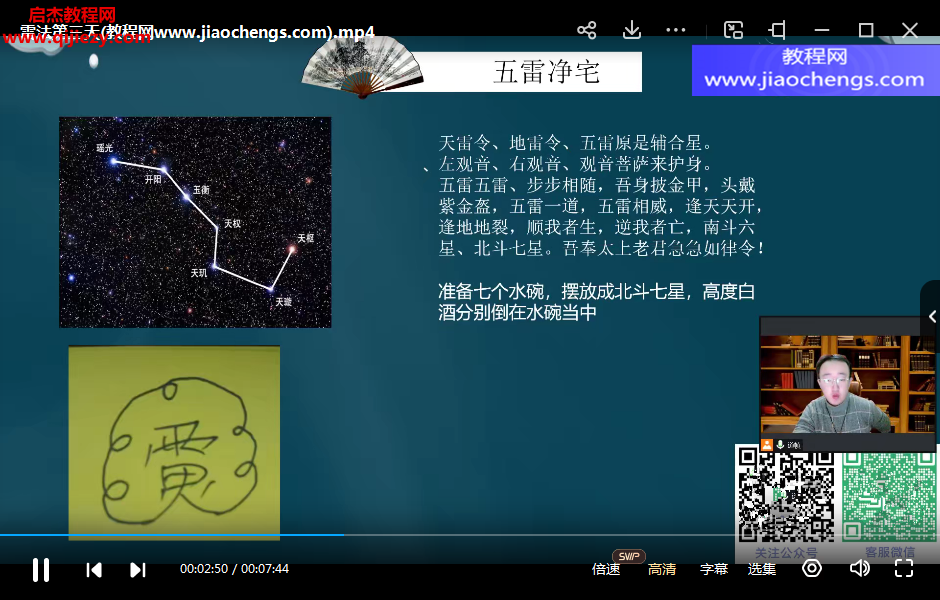Click the circular screenshot/record icon

click(812, 568)
